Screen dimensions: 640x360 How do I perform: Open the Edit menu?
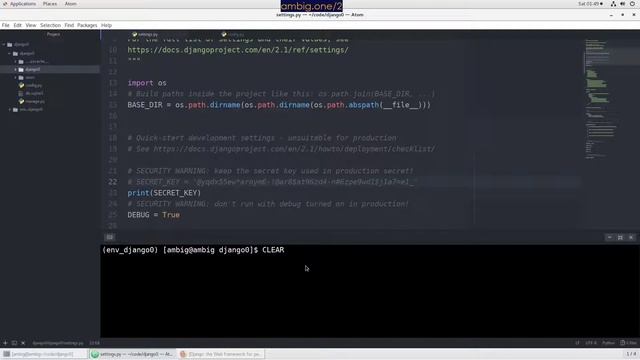pos(18,25)
